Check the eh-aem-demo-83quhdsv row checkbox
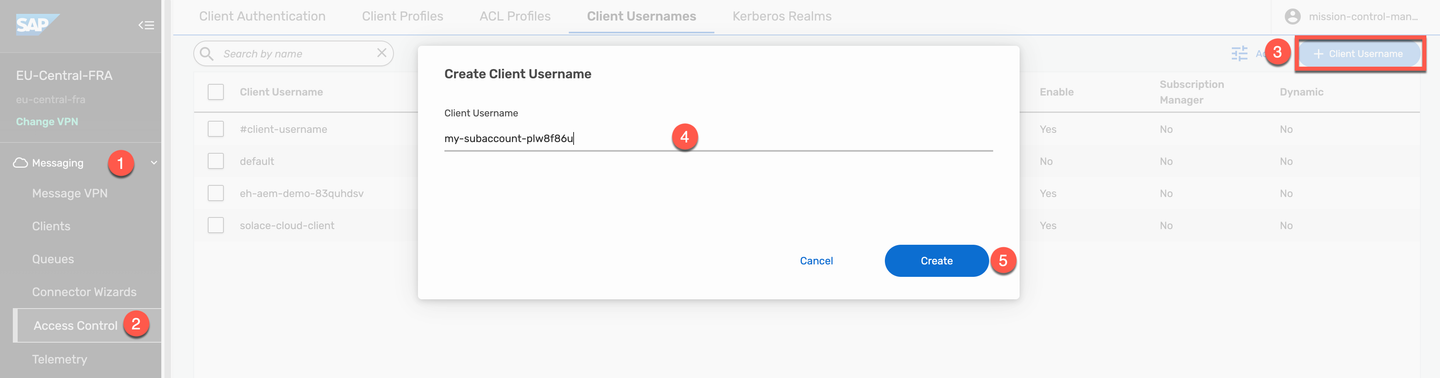This screenshot has height=378, width=1440. click(216, 193)
